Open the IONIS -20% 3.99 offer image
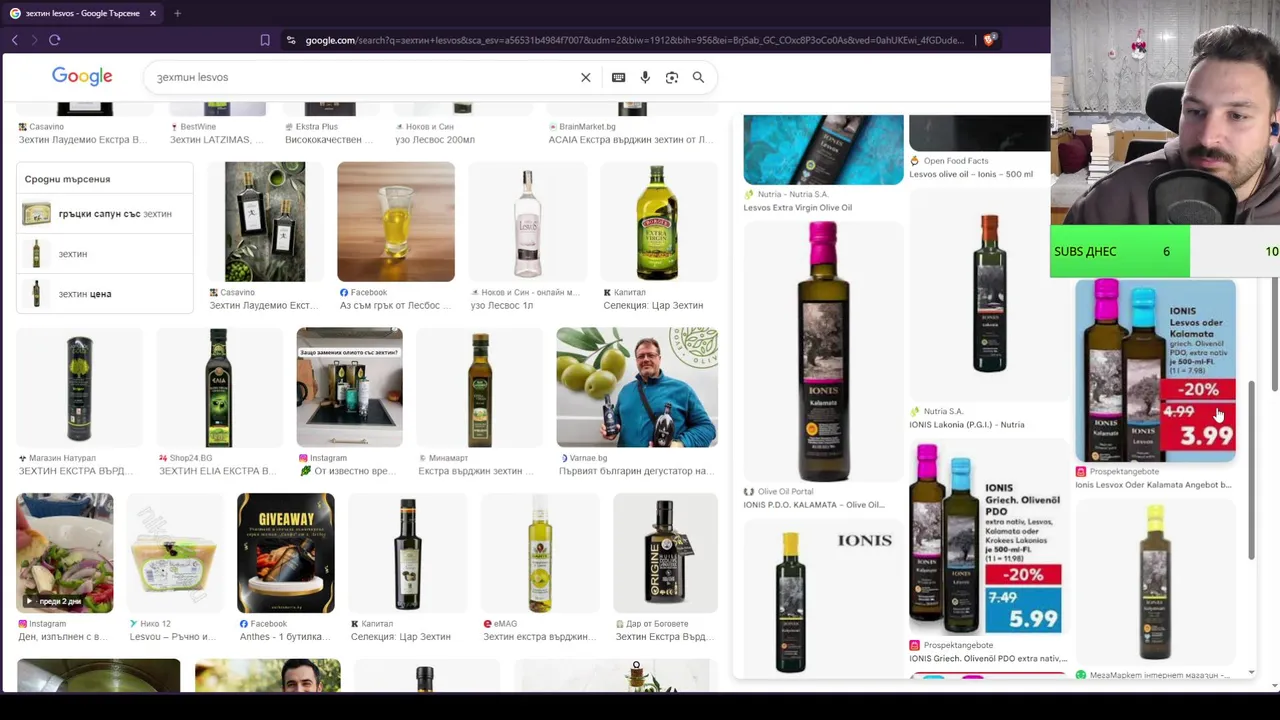Image resolution: width=1280 pixels, height=720 pixels. click(1155, 371)
